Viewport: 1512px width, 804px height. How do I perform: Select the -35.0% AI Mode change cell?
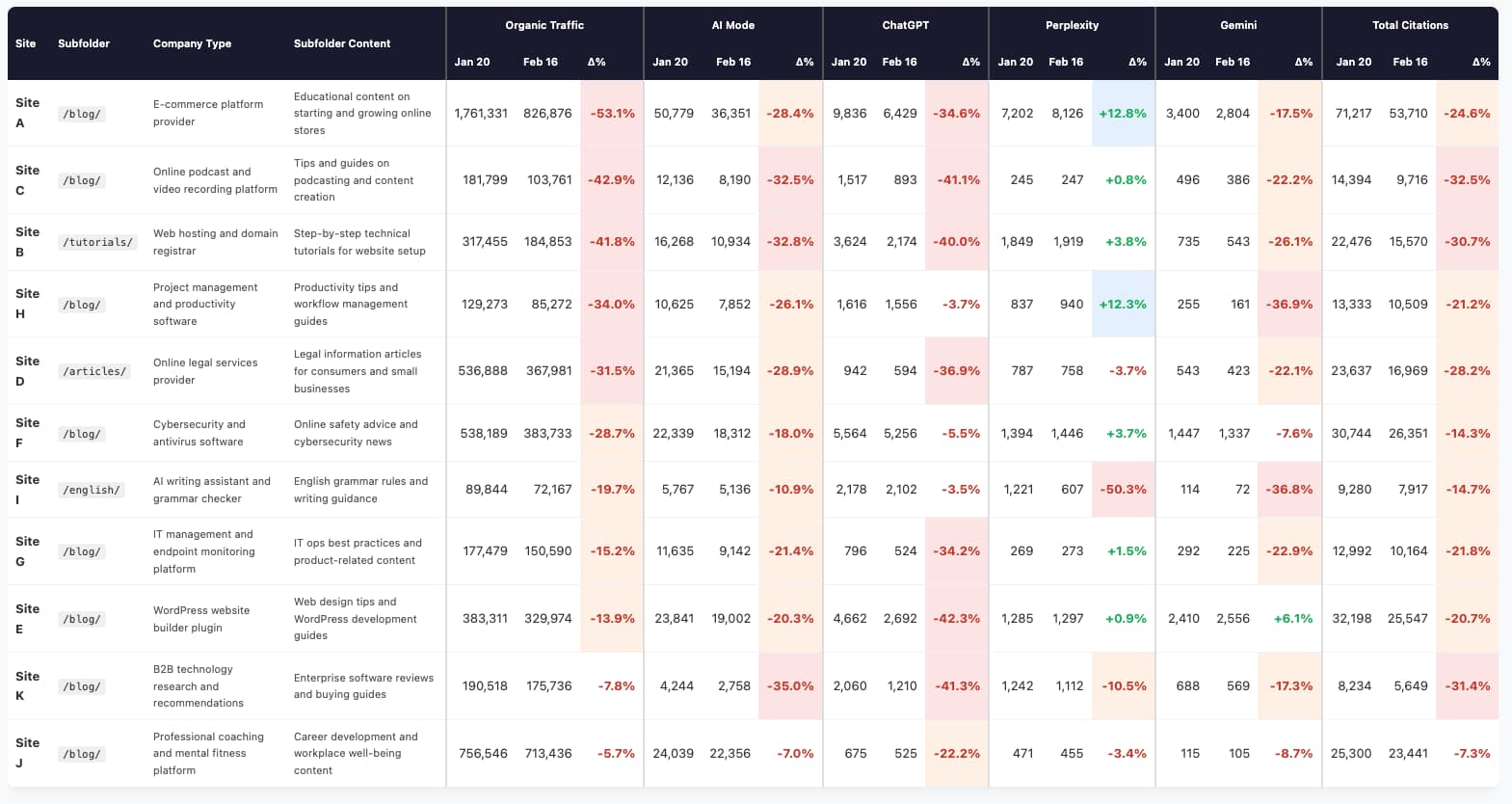tap(790, 686)
